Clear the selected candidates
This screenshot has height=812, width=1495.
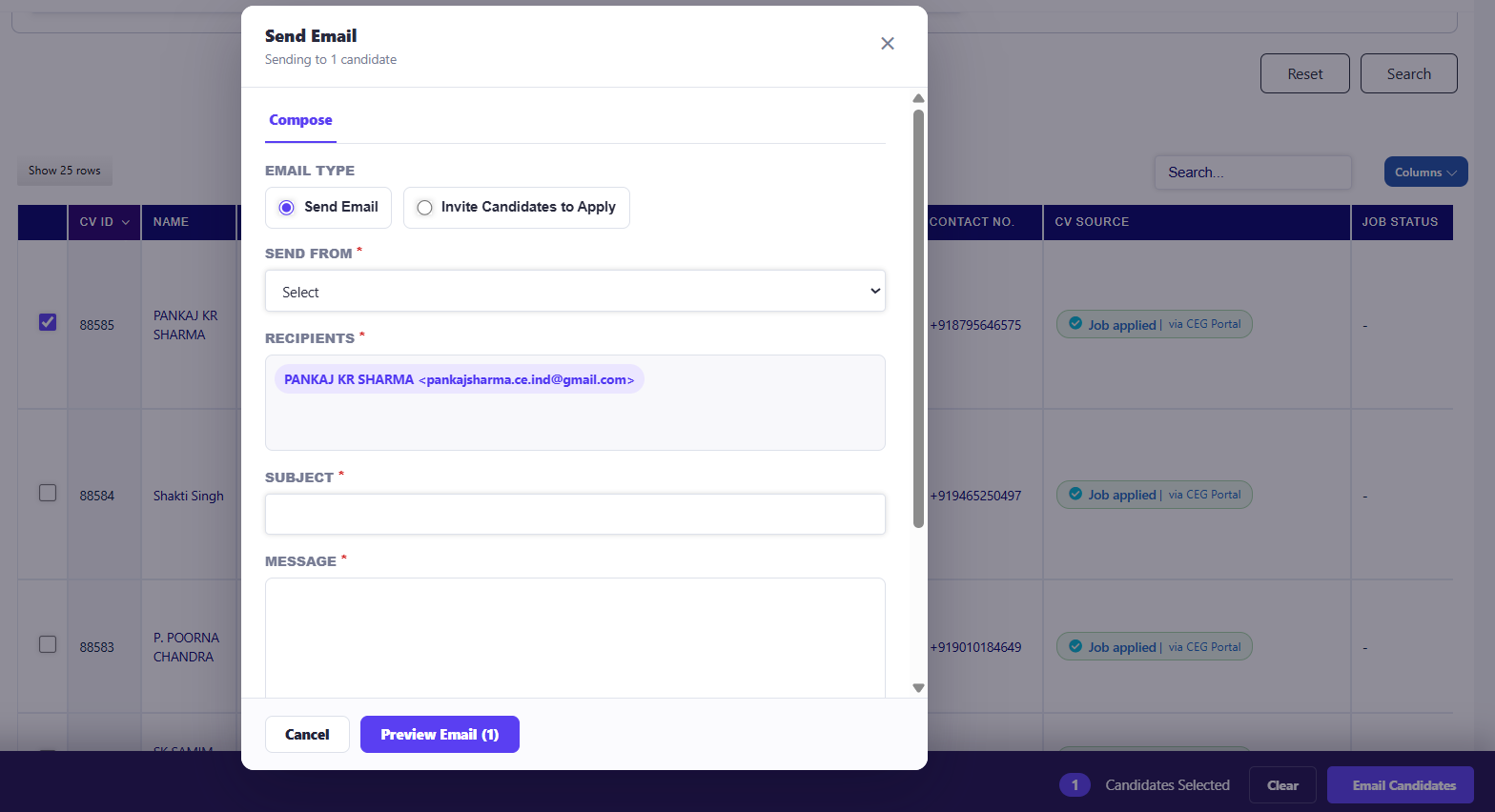pos(1282,785)
